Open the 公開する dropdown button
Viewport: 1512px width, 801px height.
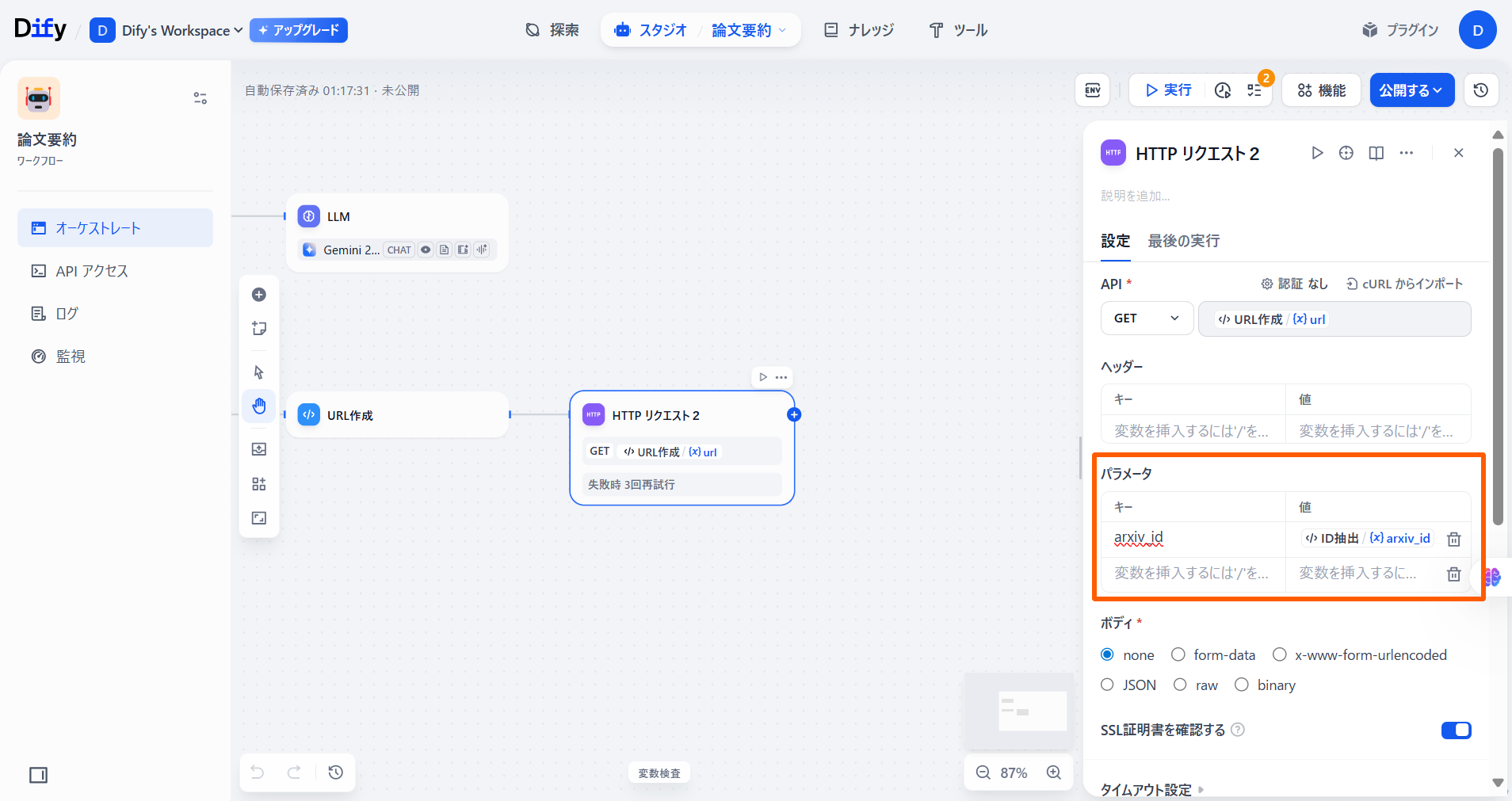(x=1411, y=90)
